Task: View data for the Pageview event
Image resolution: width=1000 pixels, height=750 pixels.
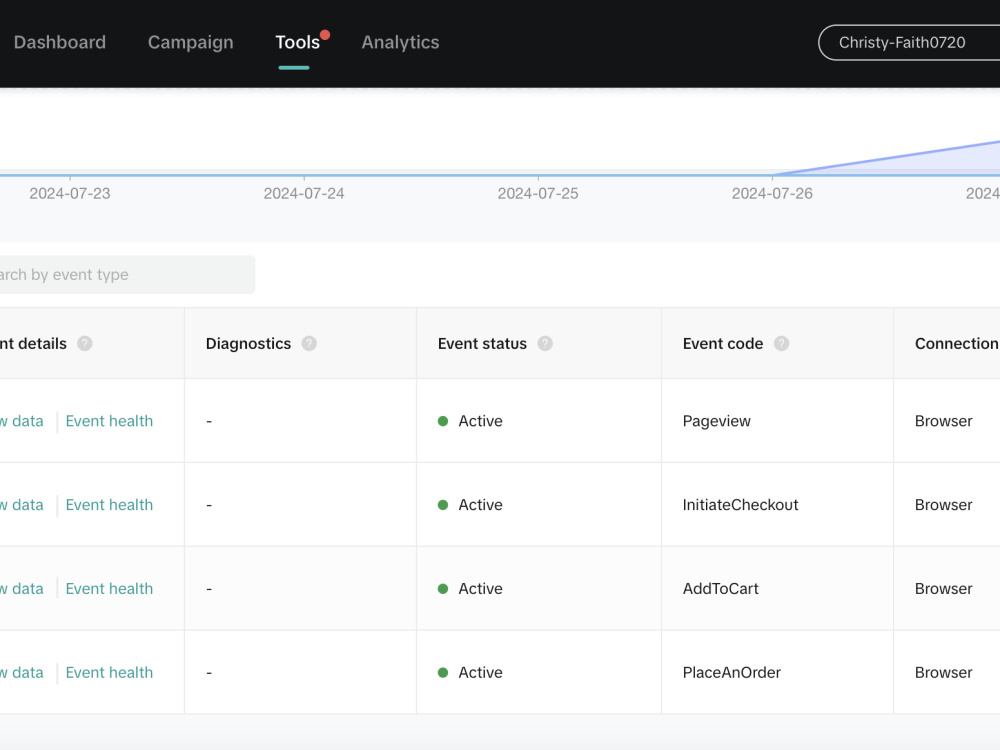Action: pyautogui.click(x=22, y=421)
